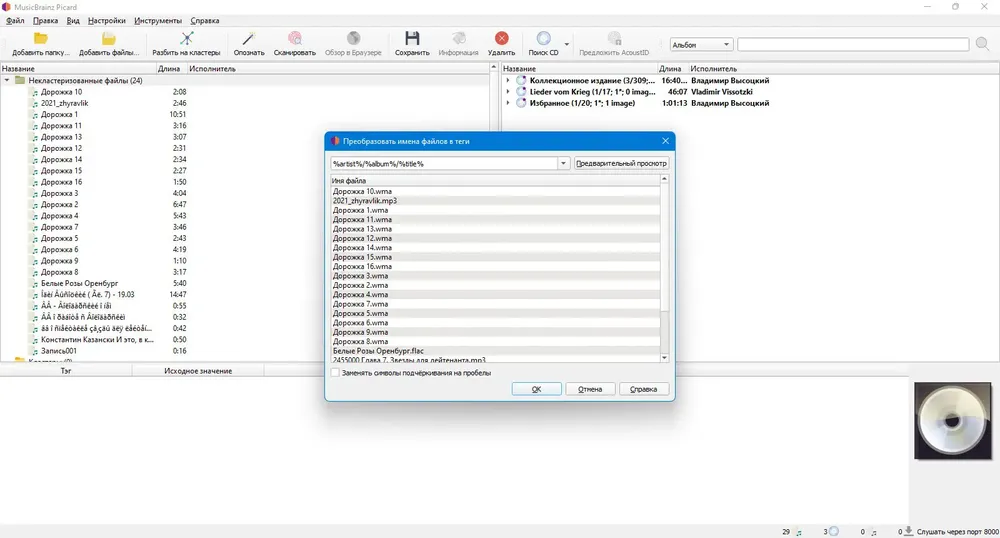This screenshot has height=538, width=1000.
Task: Expand the Коллекционное издание album
Action: [x=508, y=81]
